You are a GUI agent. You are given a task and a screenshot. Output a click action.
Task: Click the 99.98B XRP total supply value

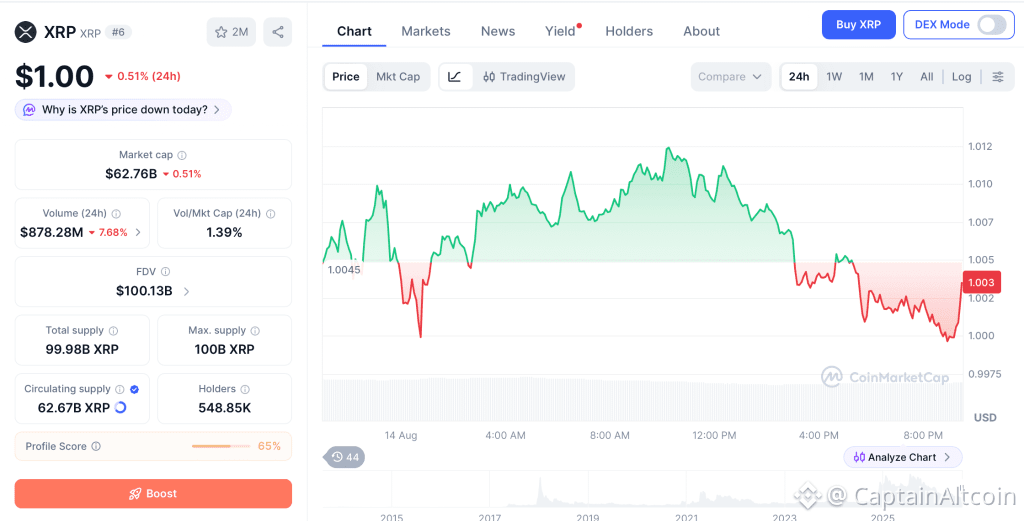point(82,349)
